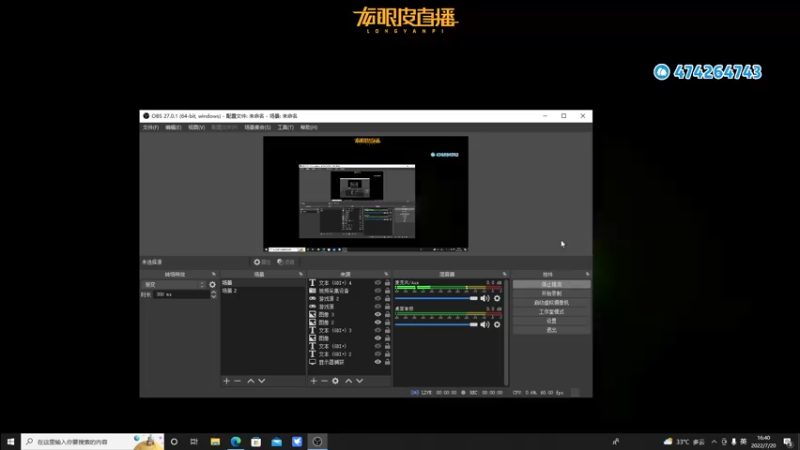Hide the 图像 3 source
This screenshot has width=800, height=450.
(378, 314)
